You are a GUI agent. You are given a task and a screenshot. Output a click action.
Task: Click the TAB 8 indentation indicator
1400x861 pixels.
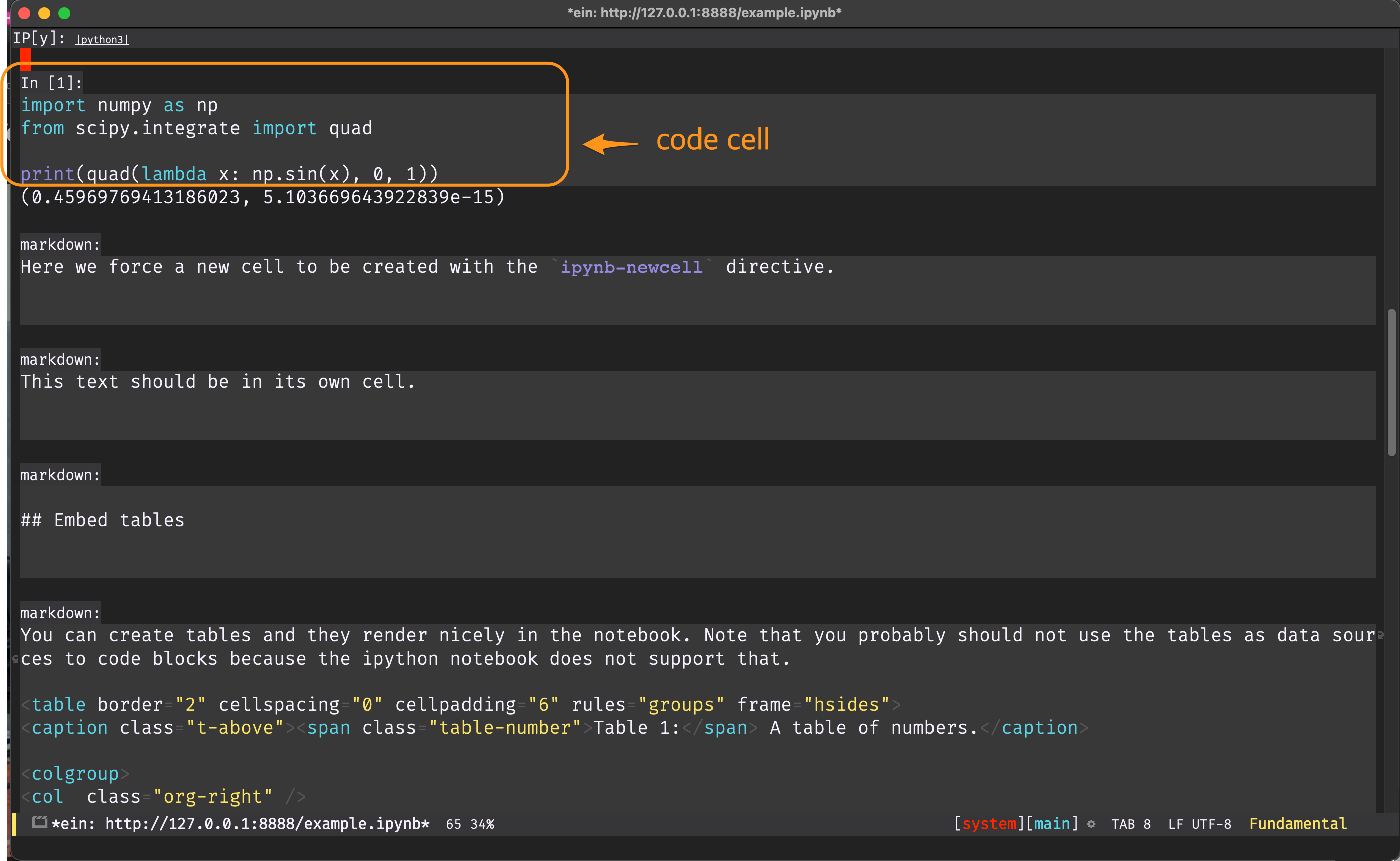(x=1131, y=824)
